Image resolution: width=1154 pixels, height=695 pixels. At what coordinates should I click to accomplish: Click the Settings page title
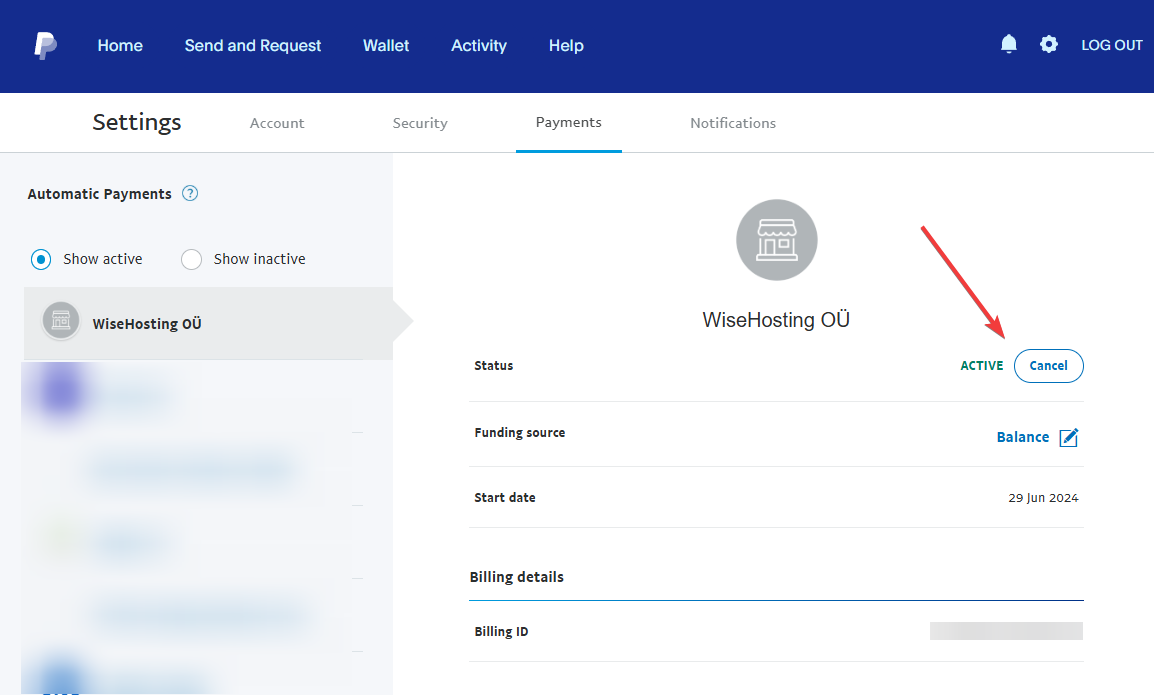click(x=137, y=122)
